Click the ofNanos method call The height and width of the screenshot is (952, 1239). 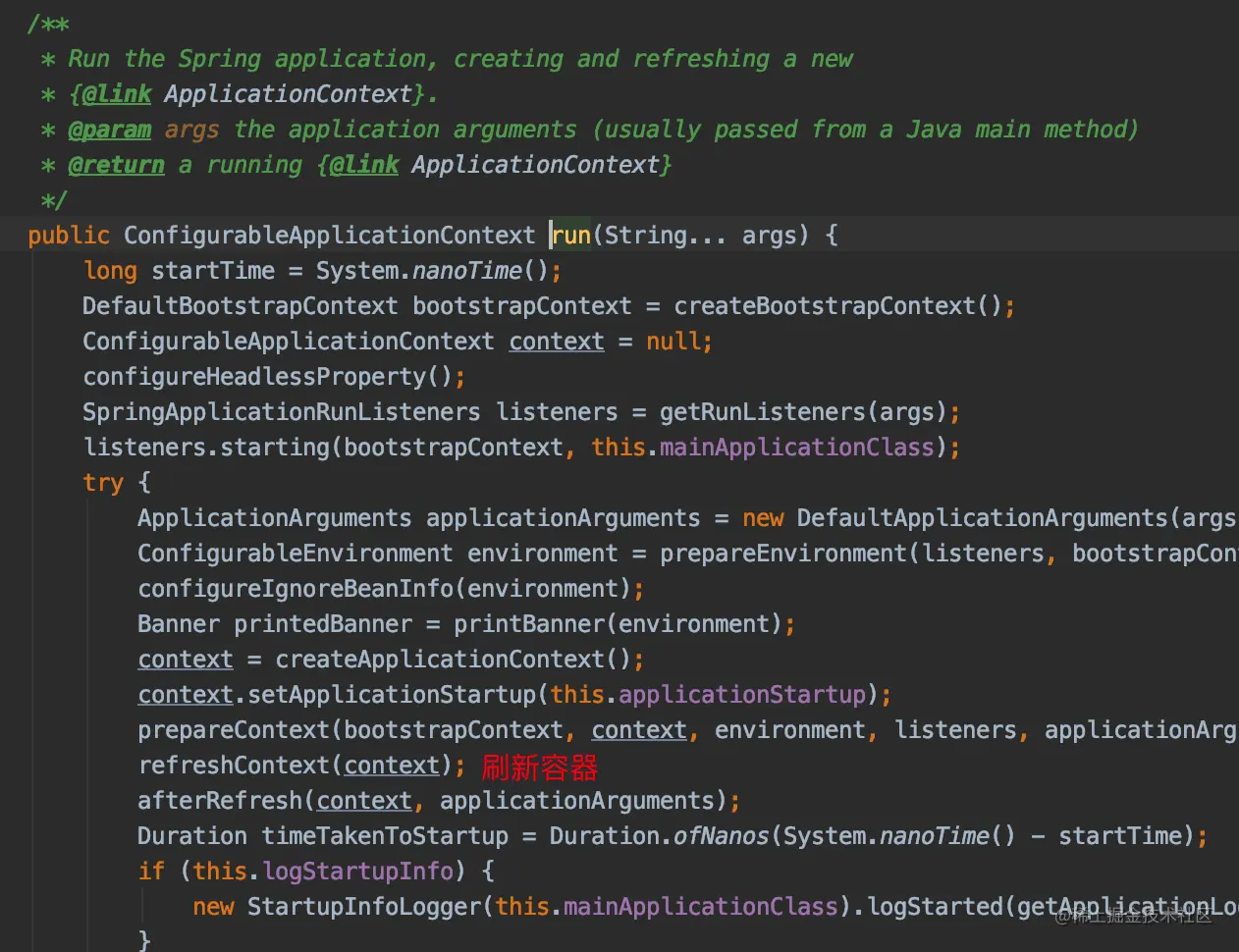[x=722, y=836]
